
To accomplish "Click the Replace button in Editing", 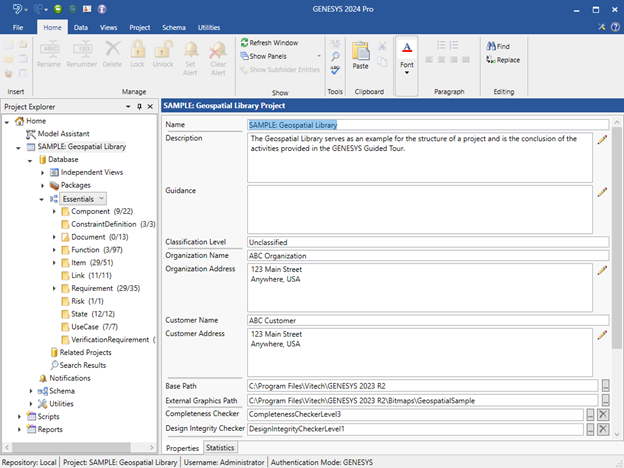I will click(x=503, y=60).
